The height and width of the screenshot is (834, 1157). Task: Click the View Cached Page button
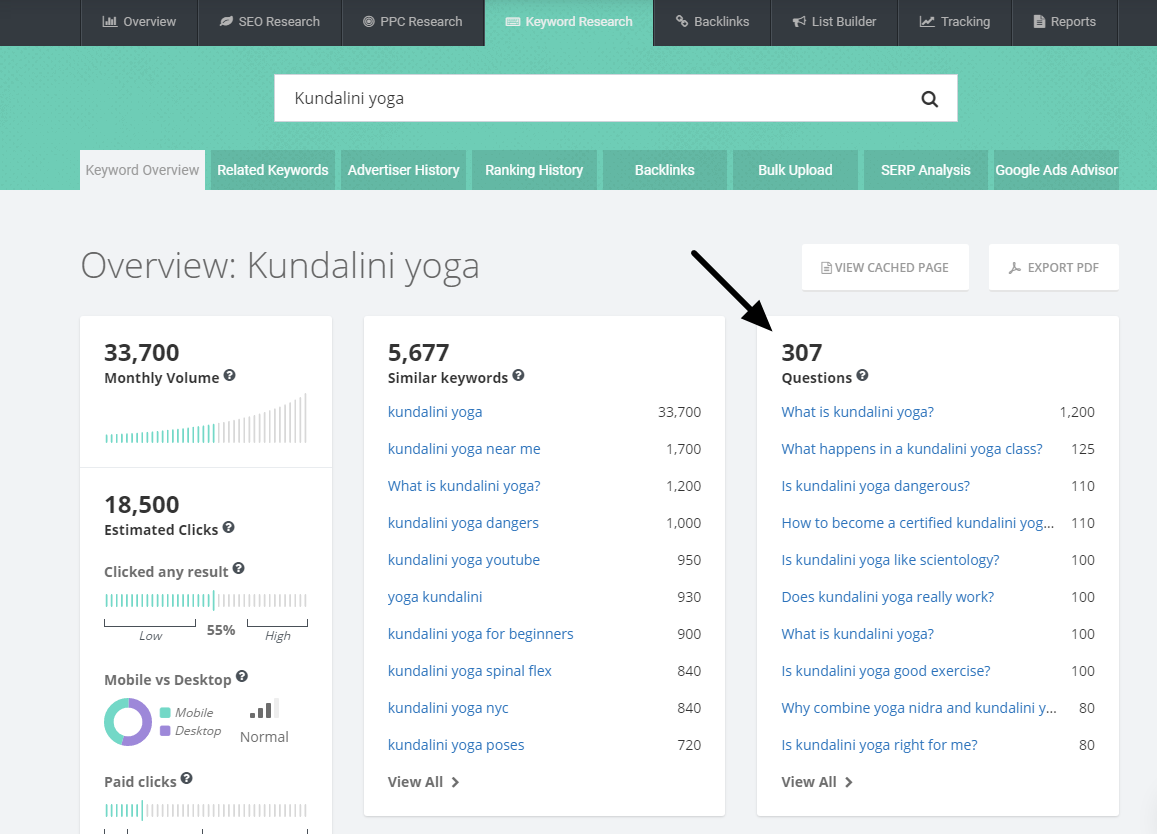click(x=885, y=267)
